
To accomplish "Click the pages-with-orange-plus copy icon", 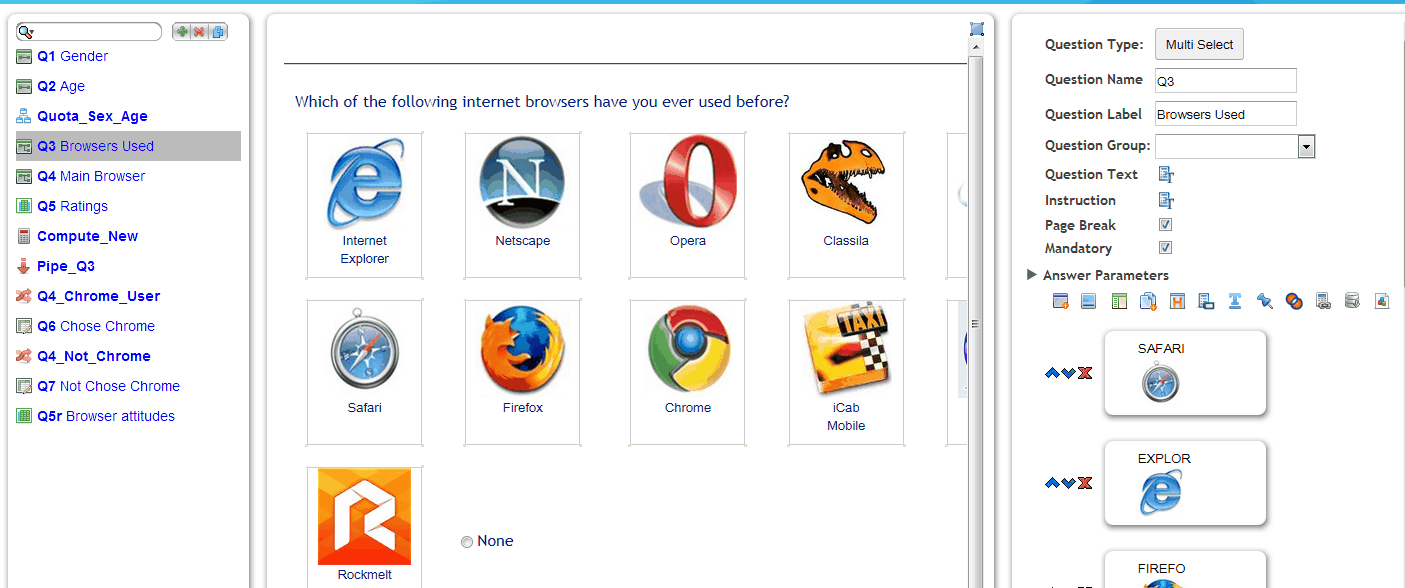I will click(x=1148, y=301).
